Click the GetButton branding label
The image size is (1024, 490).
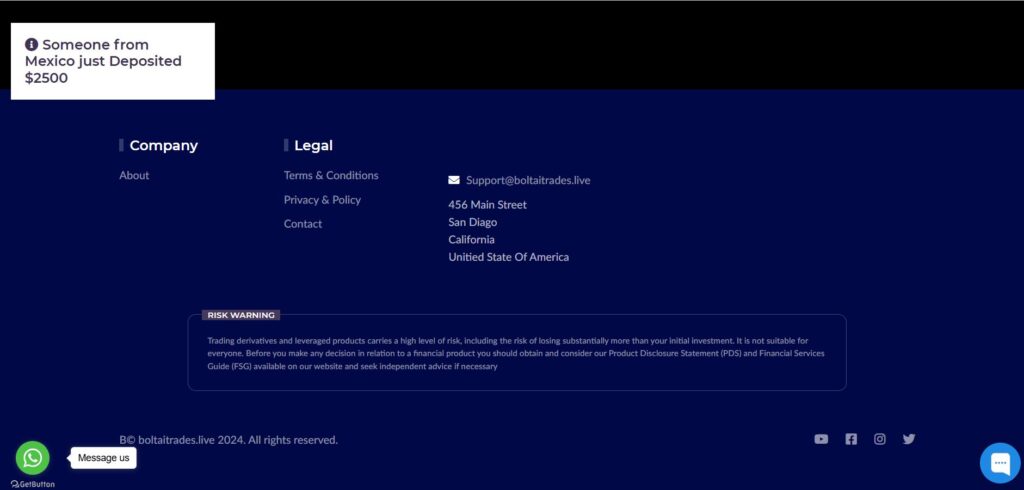point(33,484)
